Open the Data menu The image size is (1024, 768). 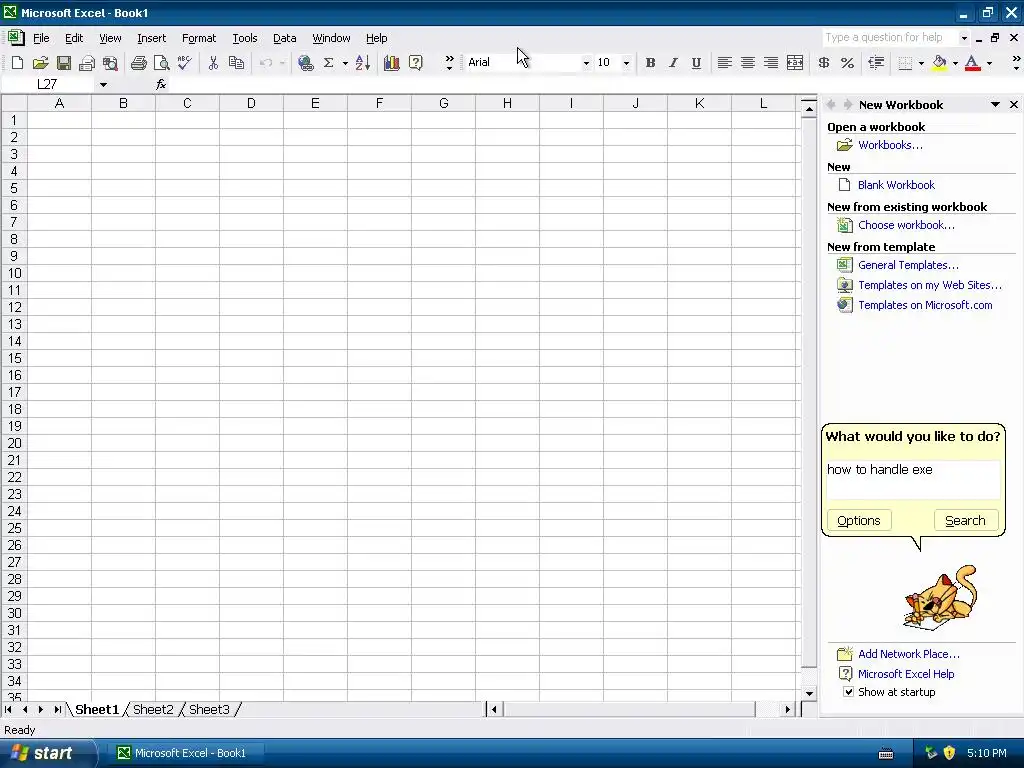[285, 38]
